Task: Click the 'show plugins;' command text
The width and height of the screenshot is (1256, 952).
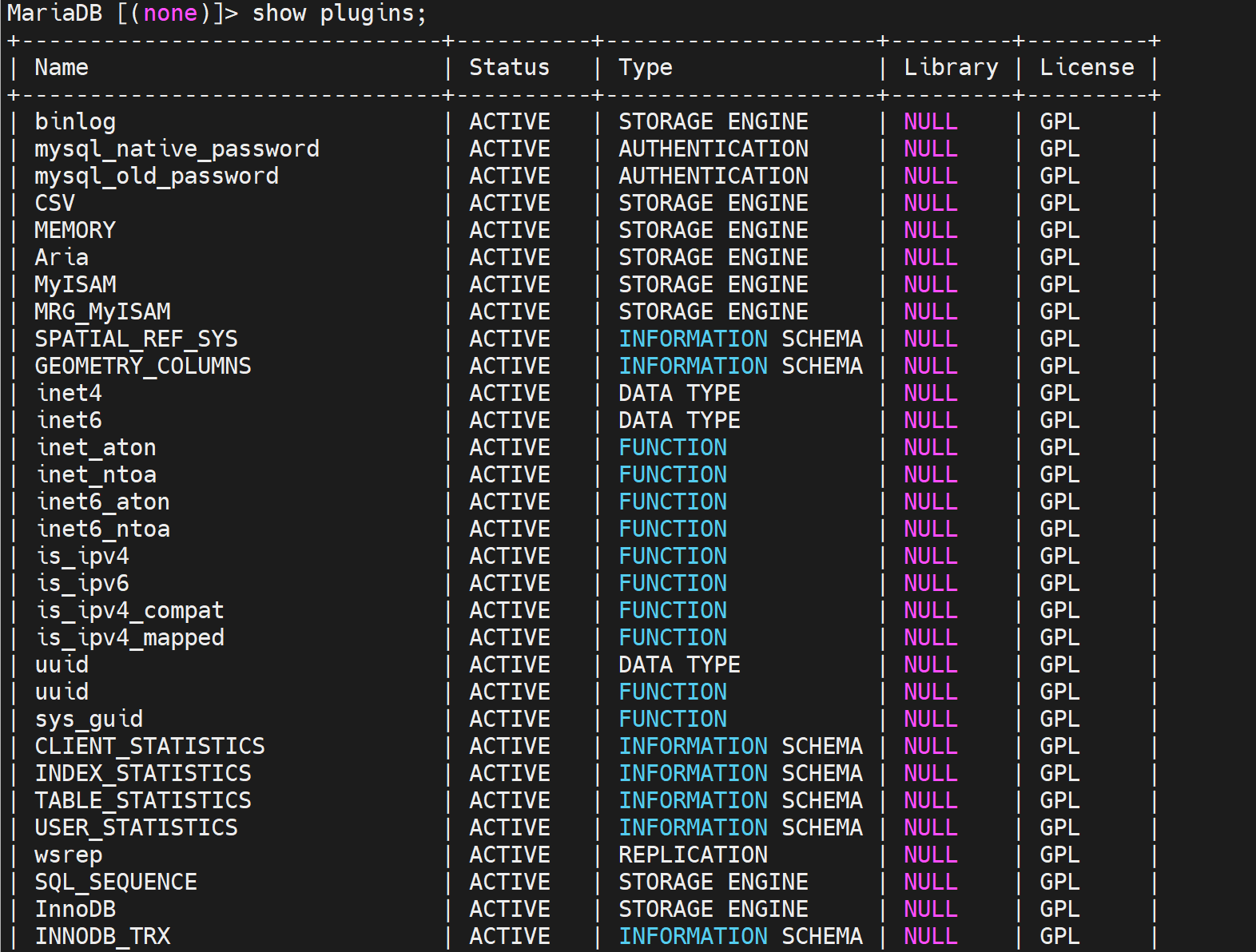Action: click(339, 14)
